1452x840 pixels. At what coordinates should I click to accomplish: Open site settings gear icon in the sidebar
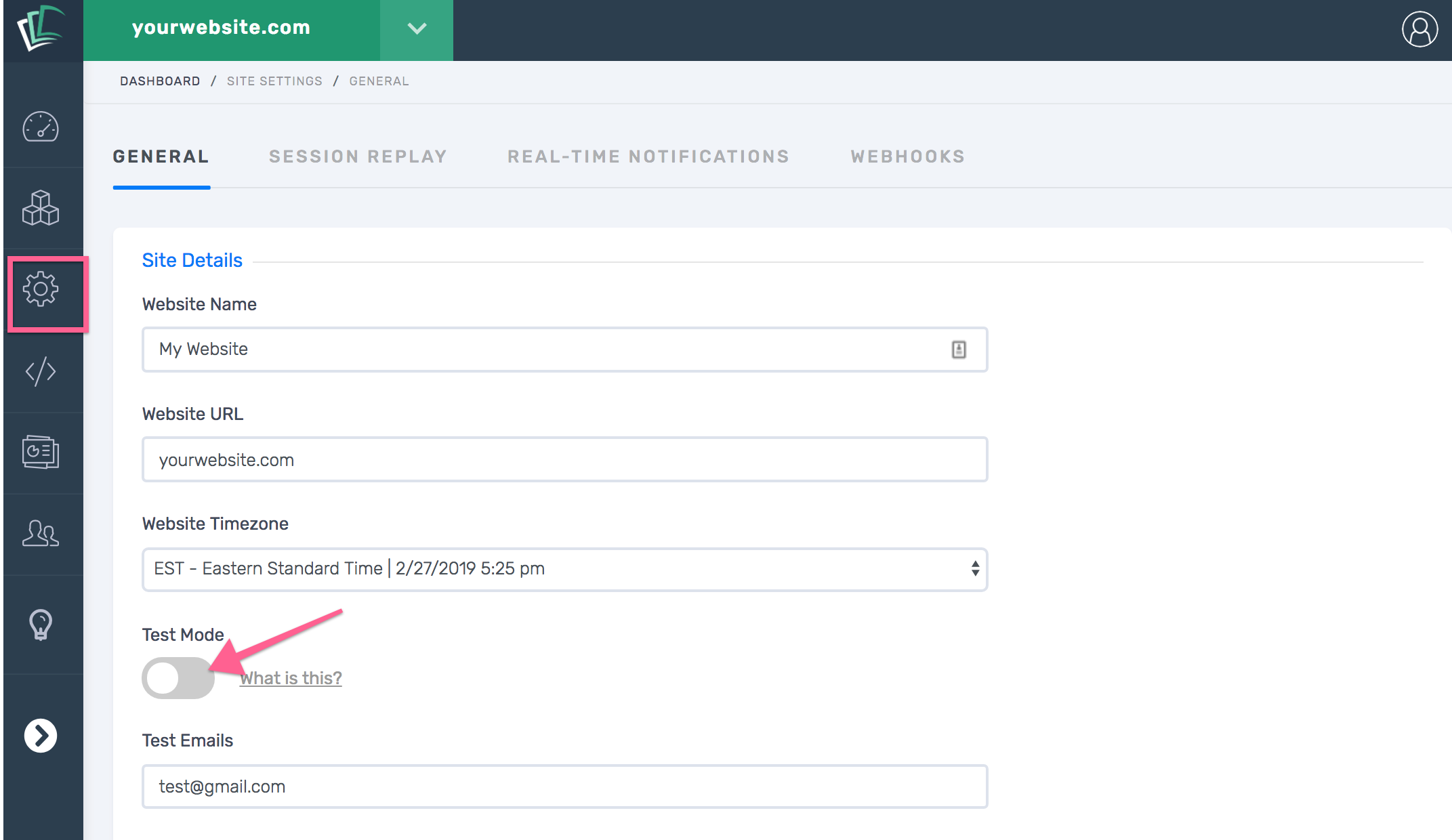(41, 289)
